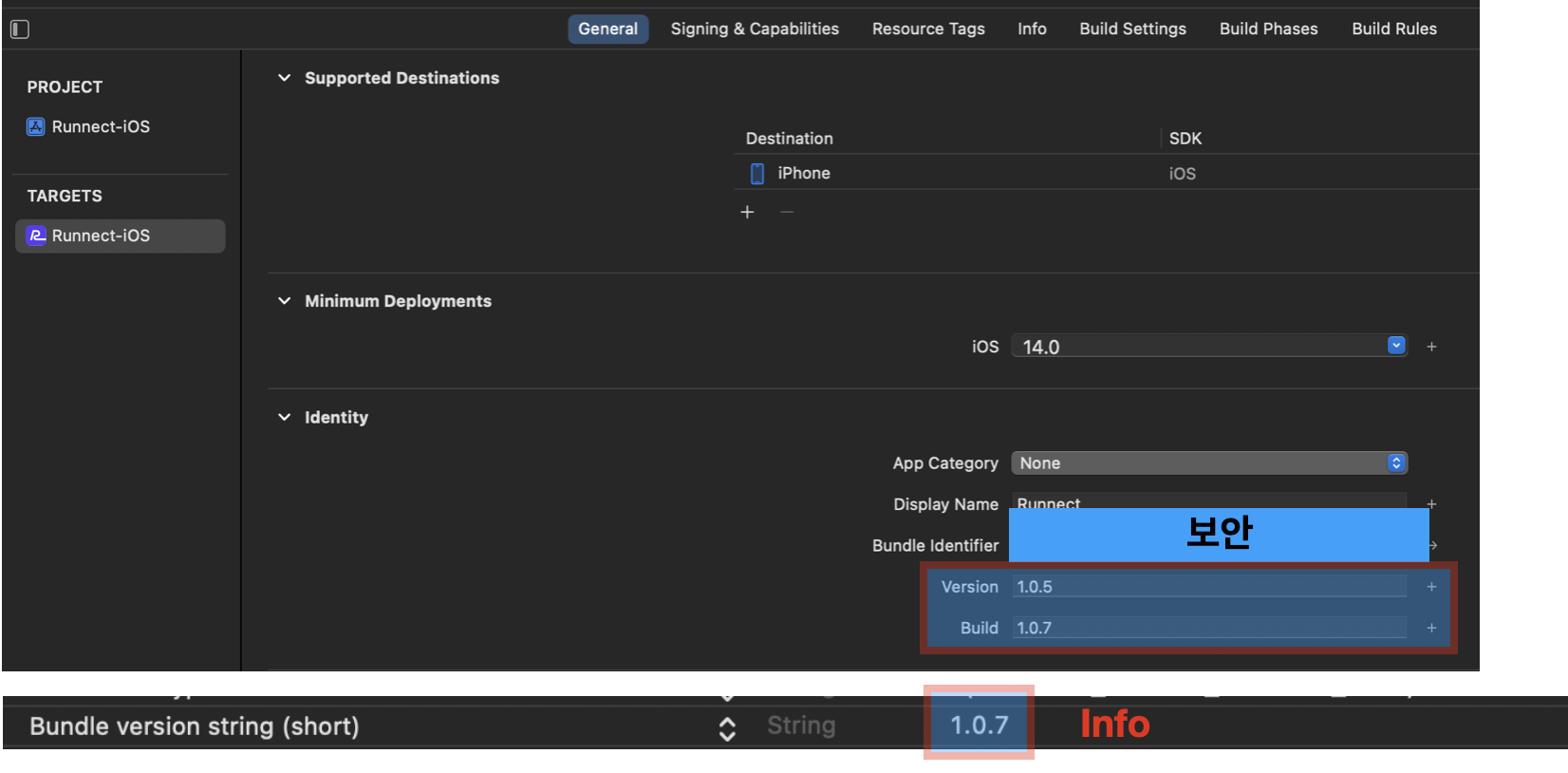Click the Destination column header
Screen dimensions: 1568x773
[x=790, y=139]
